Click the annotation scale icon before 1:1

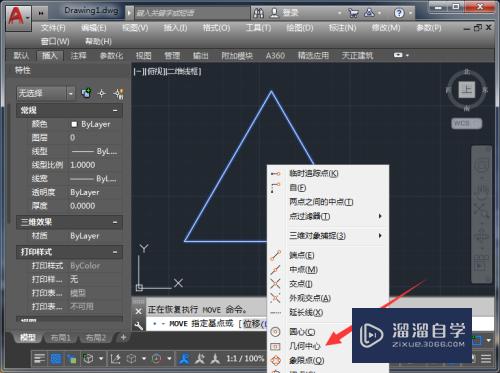point(215,359)
